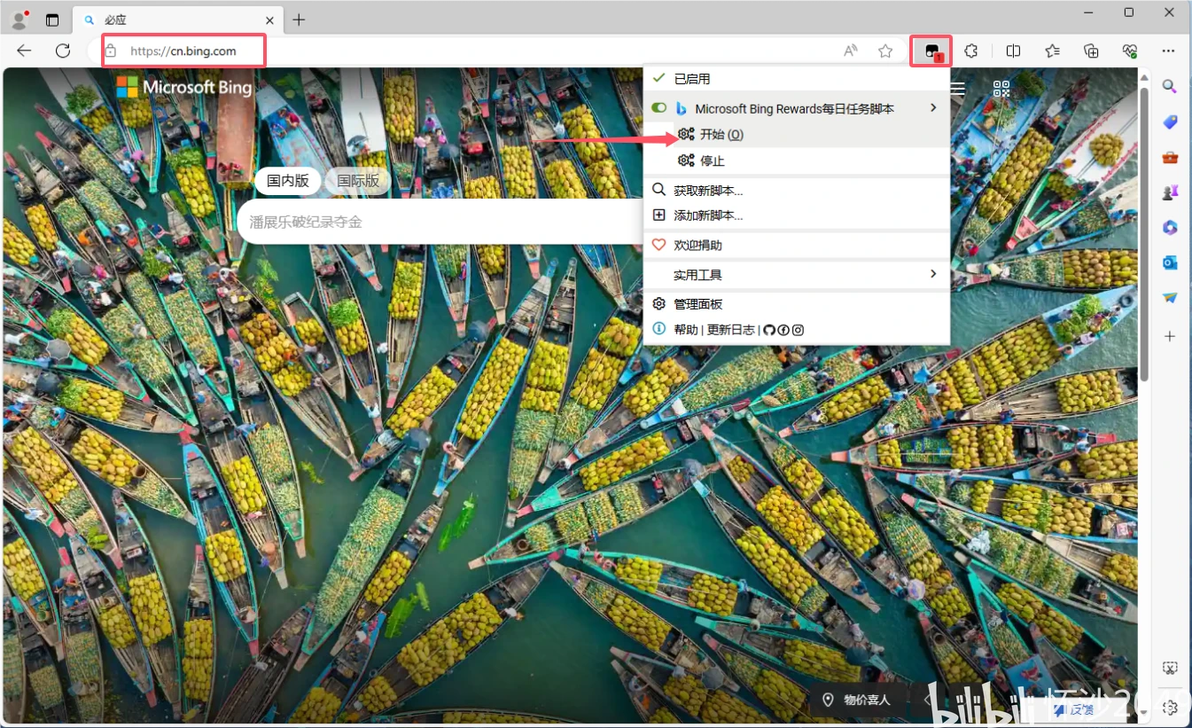Click the Tampermonkey extension icon
This screenshot has height=728, width=1192.
932,51
